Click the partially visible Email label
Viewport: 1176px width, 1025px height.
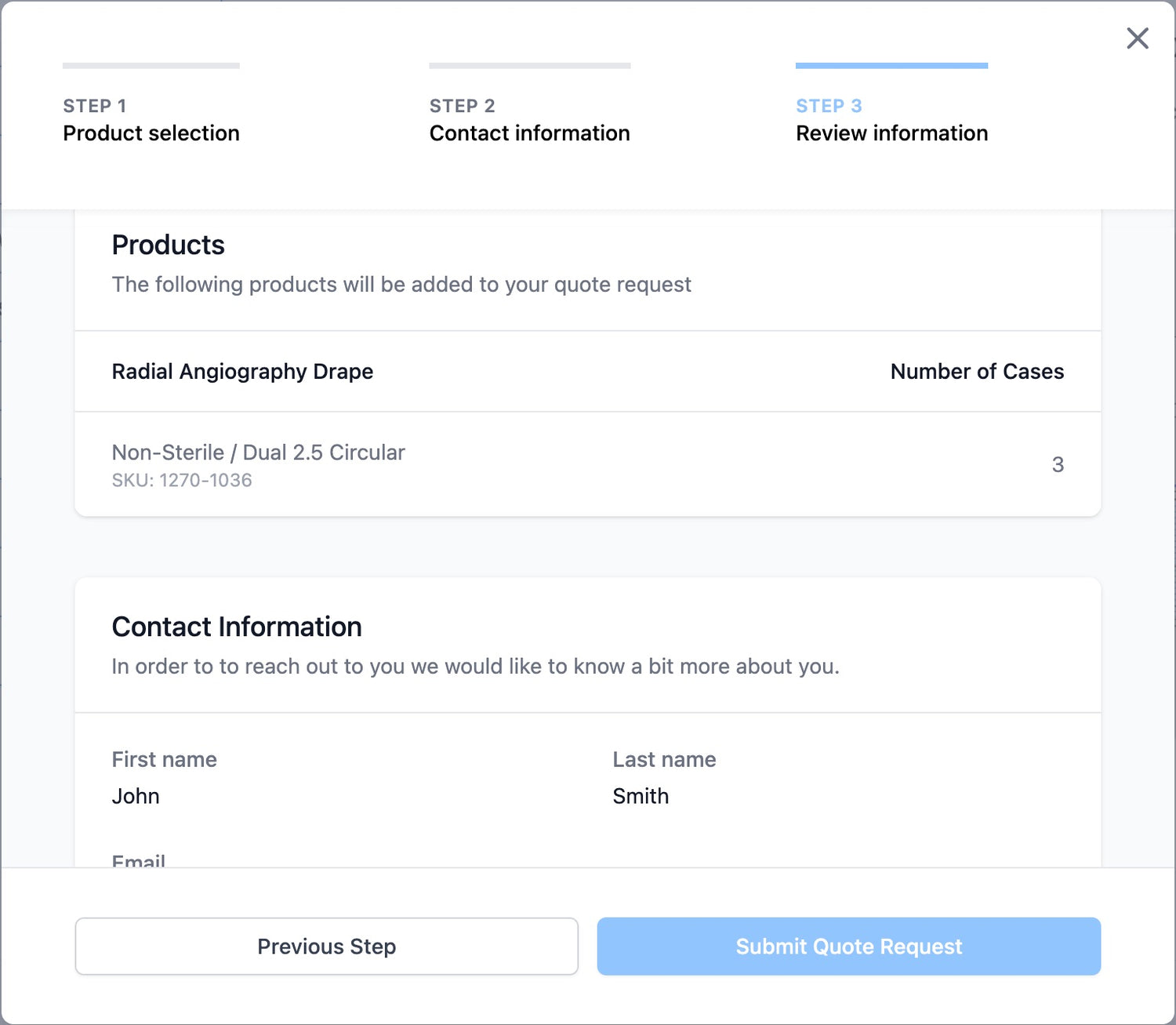pos(139,861)
